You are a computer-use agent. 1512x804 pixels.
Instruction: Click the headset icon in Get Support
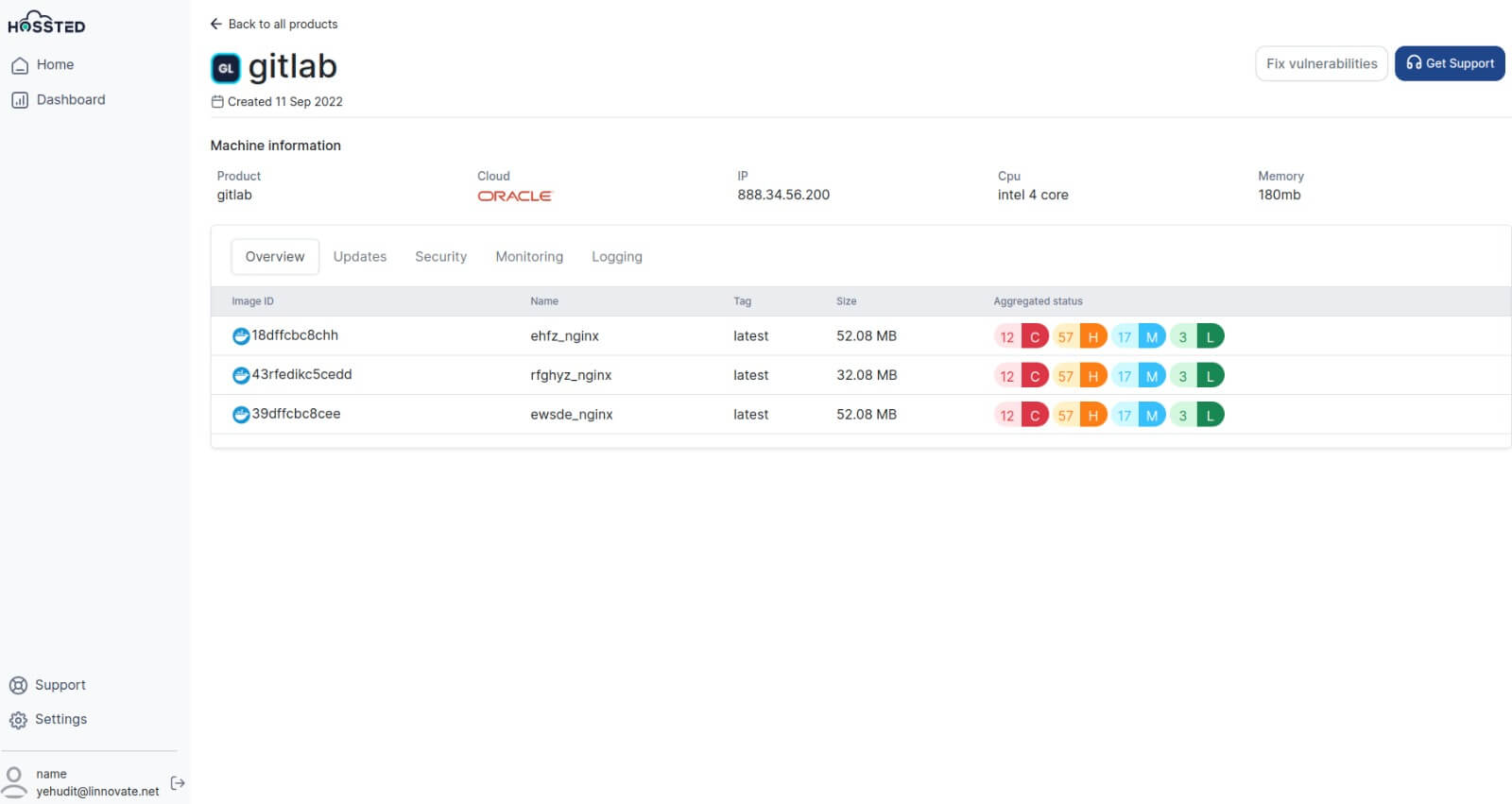(1414, 63)
